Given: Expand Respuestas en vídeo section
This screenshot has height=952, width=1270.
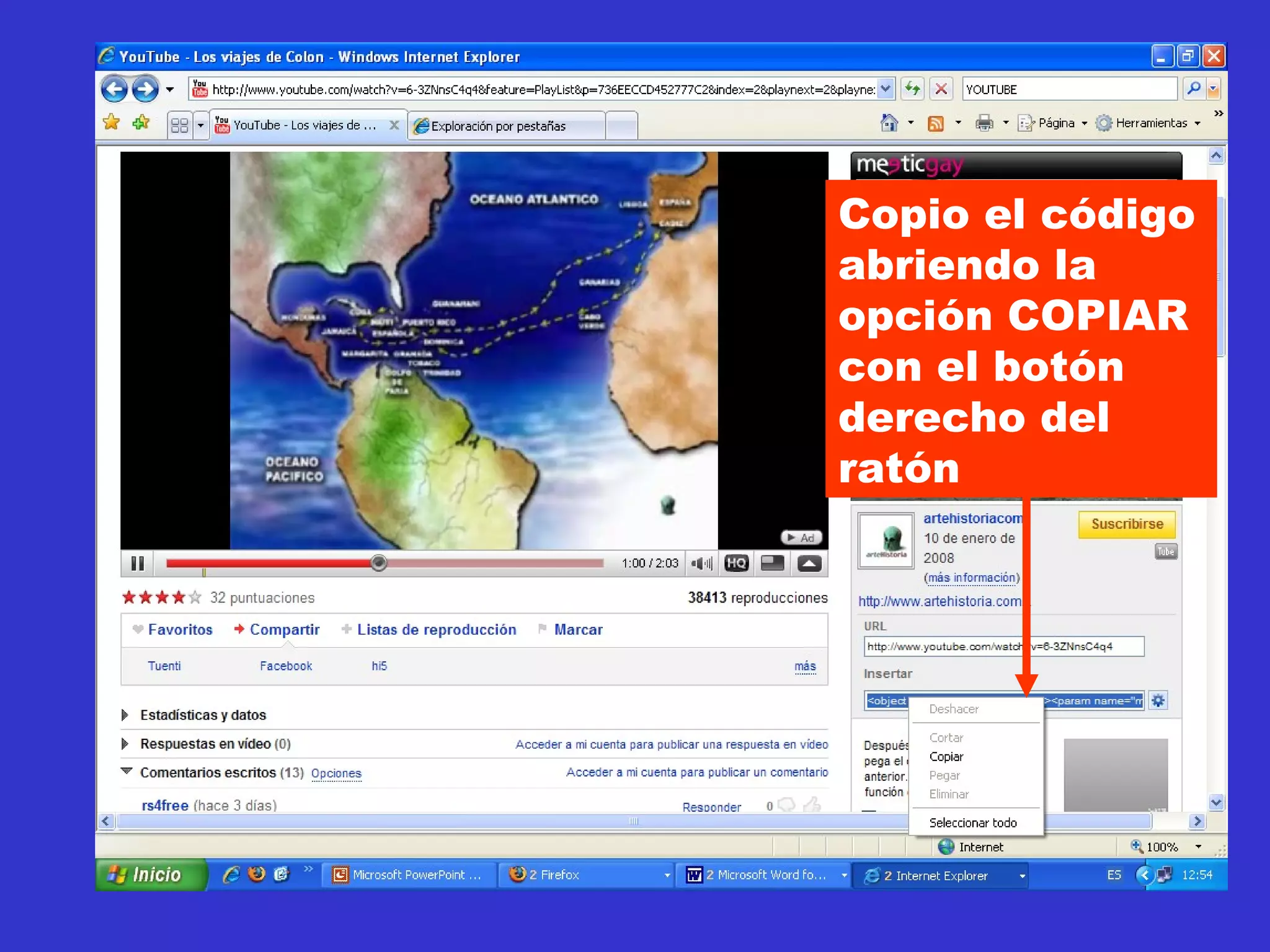Looking at the screenshot, I should pyautogui.click(x=125, y=743).
